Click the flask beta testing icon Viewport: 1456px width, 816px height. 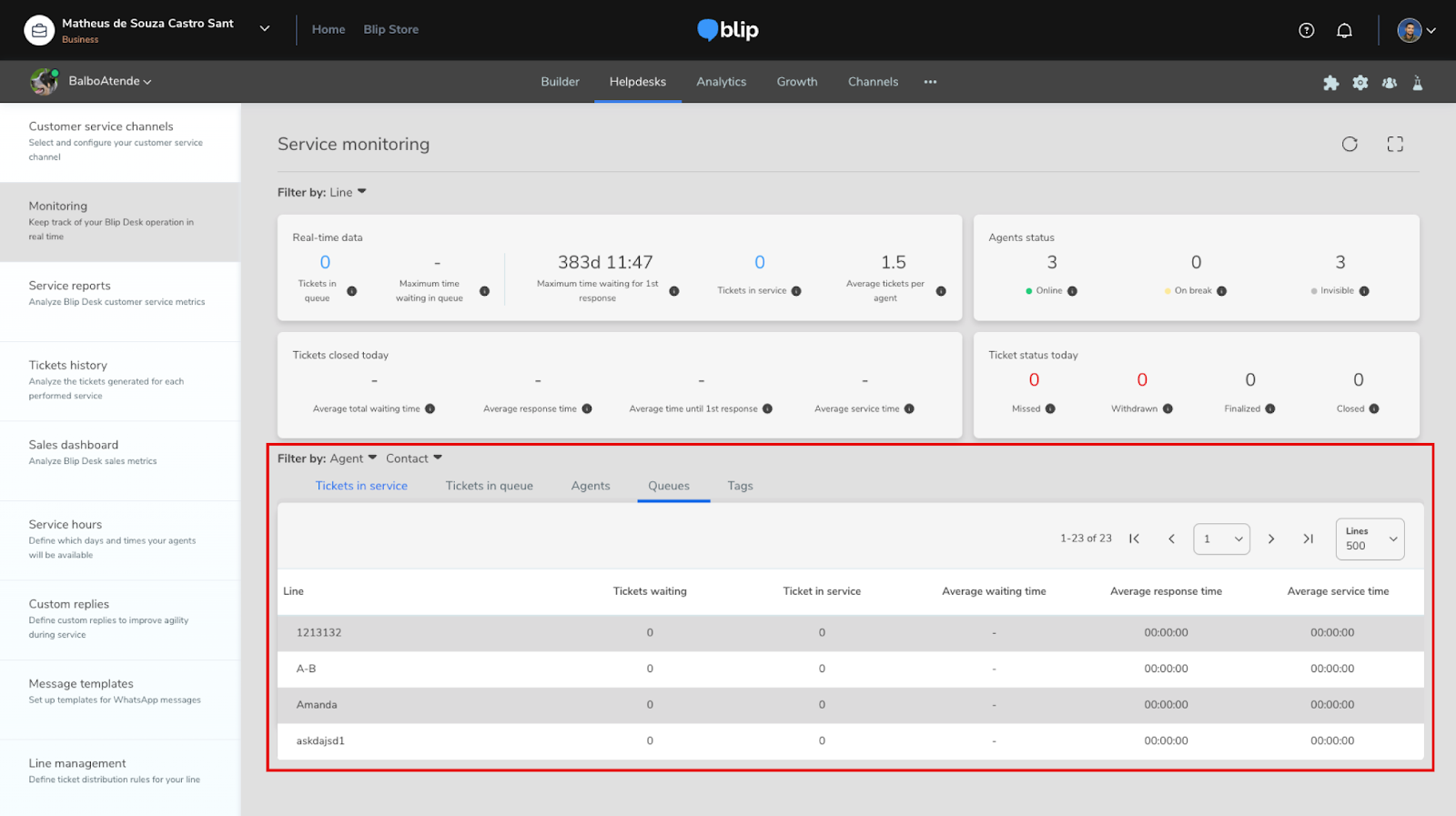(x=1418, y=83)
